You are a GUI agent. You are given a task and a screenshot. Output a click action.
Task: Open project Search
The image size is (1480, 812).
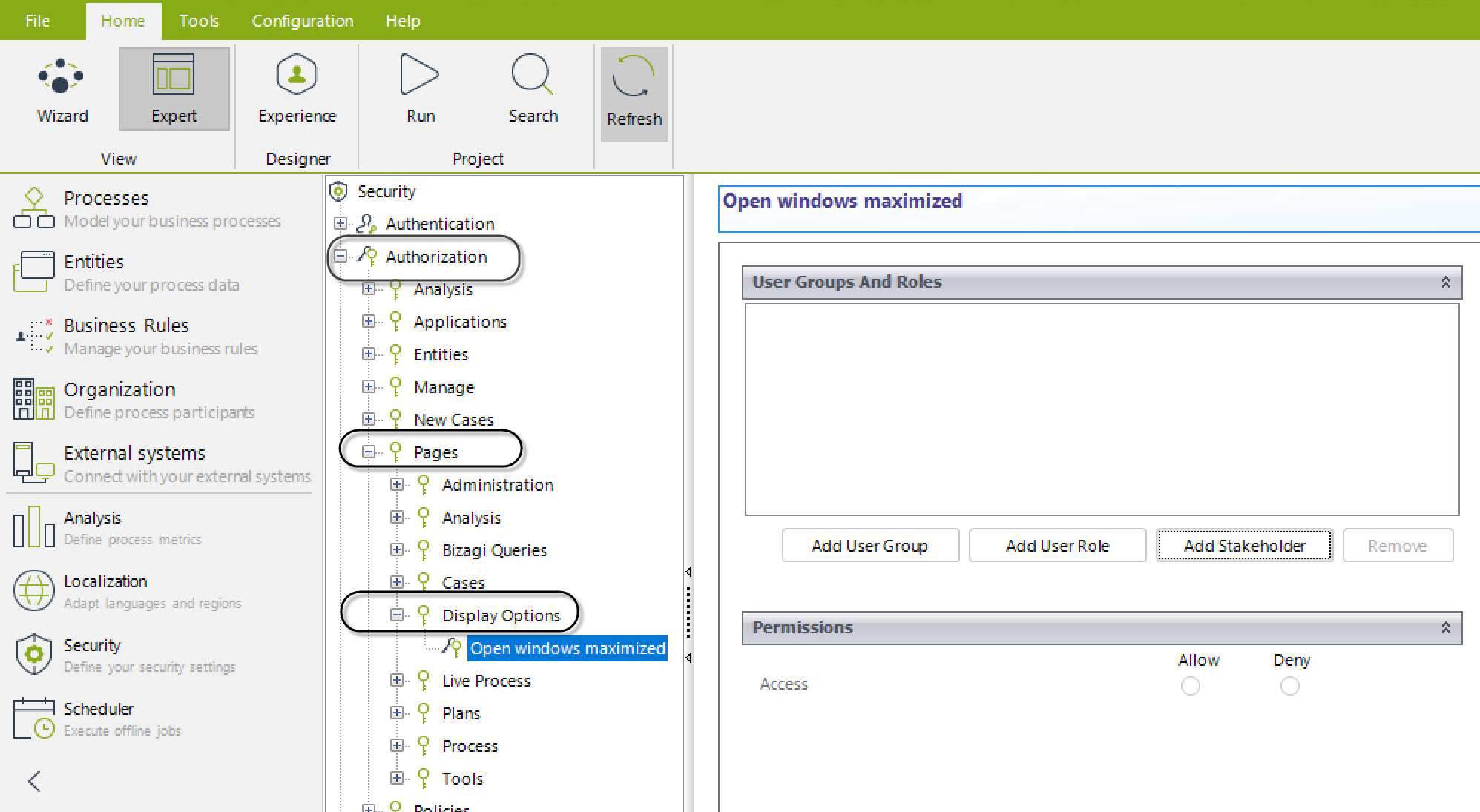click(x=533, y=89)
